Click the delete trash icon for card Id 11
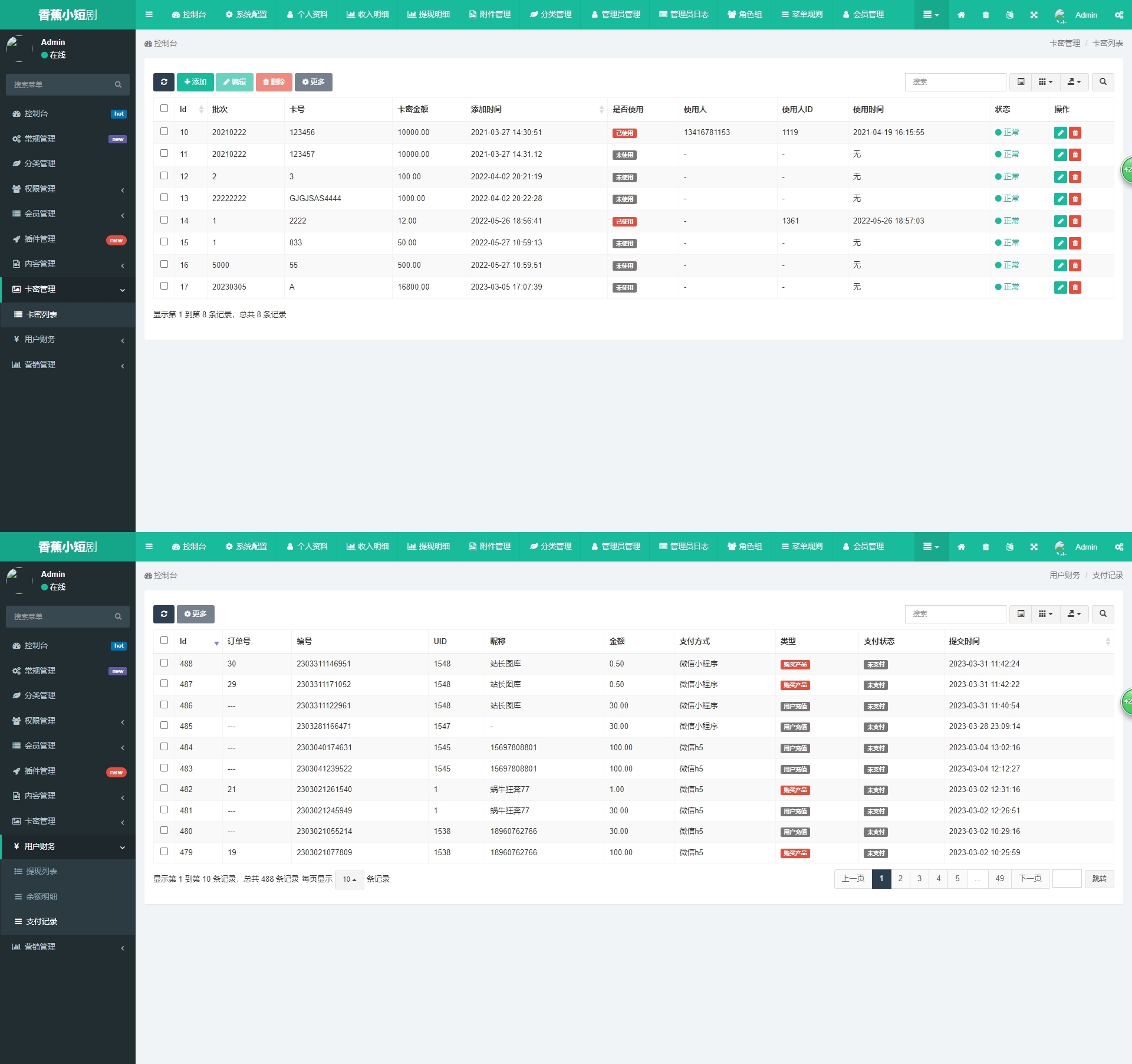The image size is (1132, 1064). (x=1075, y=155)
